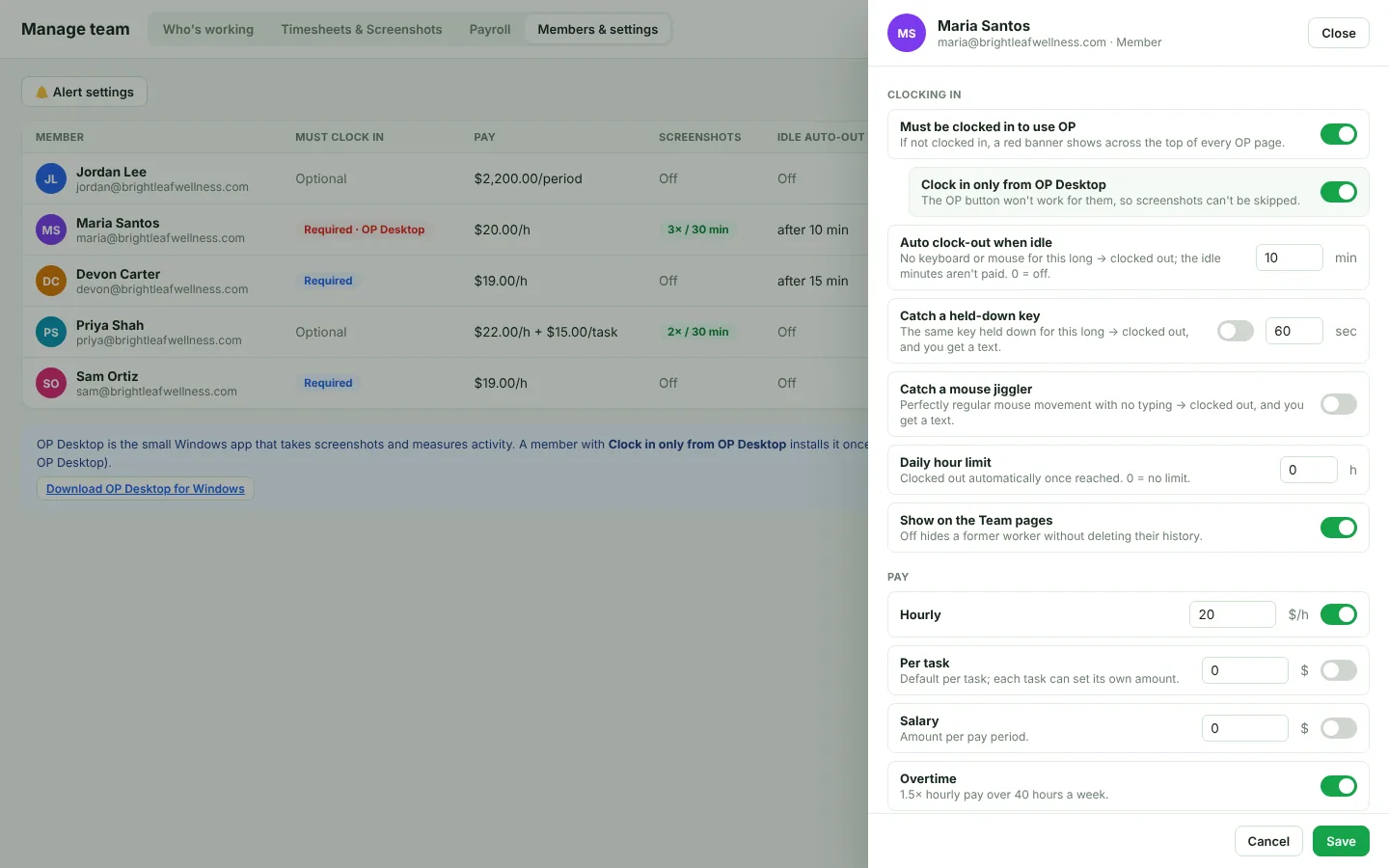1389x868 pixels.
Task: Turn off the Overtime switch
Action: (x=1339, y=786)
